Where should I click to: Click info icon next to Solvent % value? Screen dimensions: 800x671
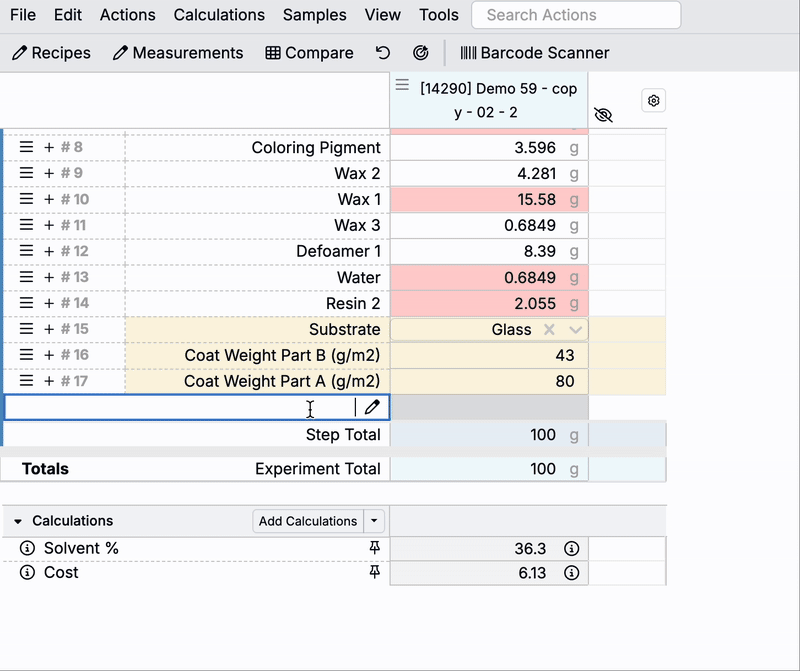pyautogui.click(x=571, y=548)
